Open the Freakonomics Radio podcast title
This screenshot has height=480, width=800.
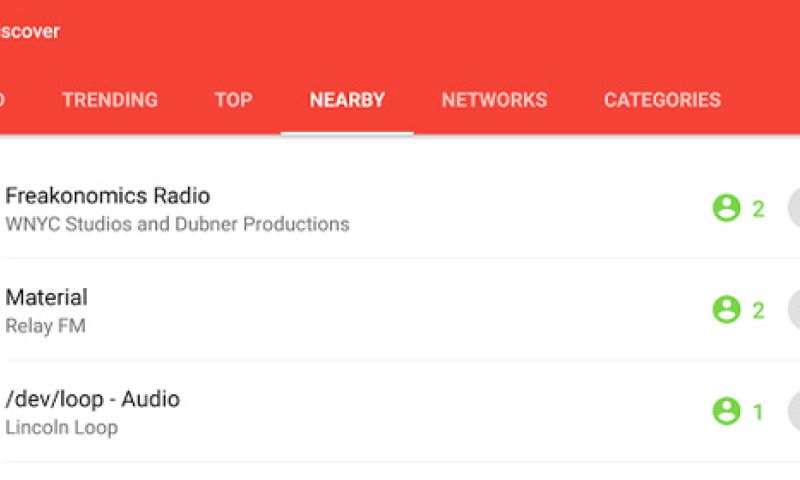(108, 196)
